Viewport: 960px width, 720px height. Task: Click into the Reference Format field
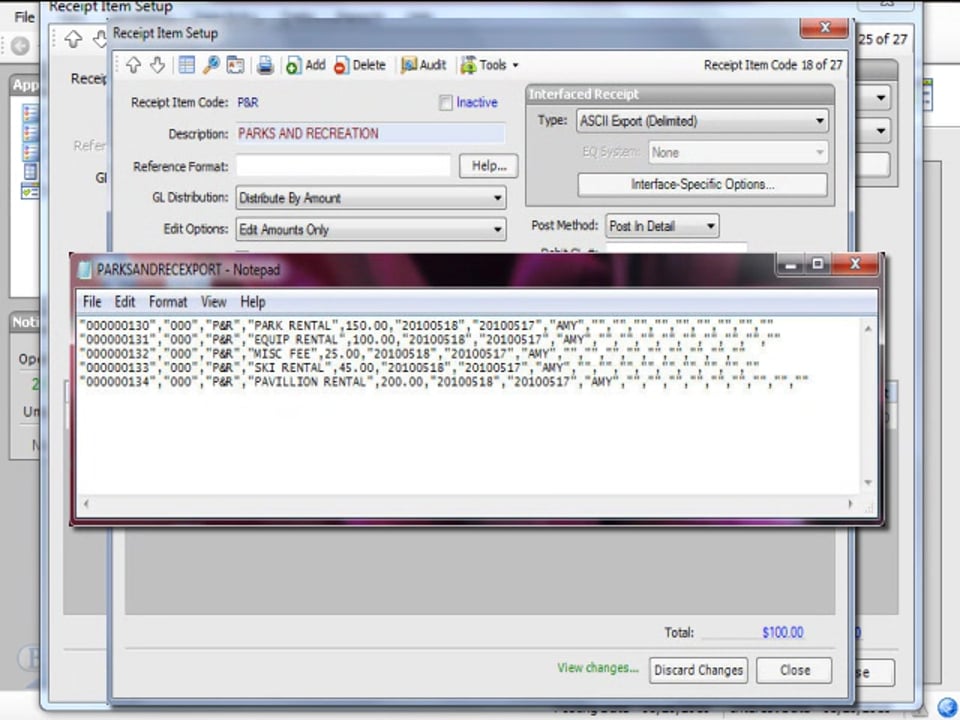point(343,166)
